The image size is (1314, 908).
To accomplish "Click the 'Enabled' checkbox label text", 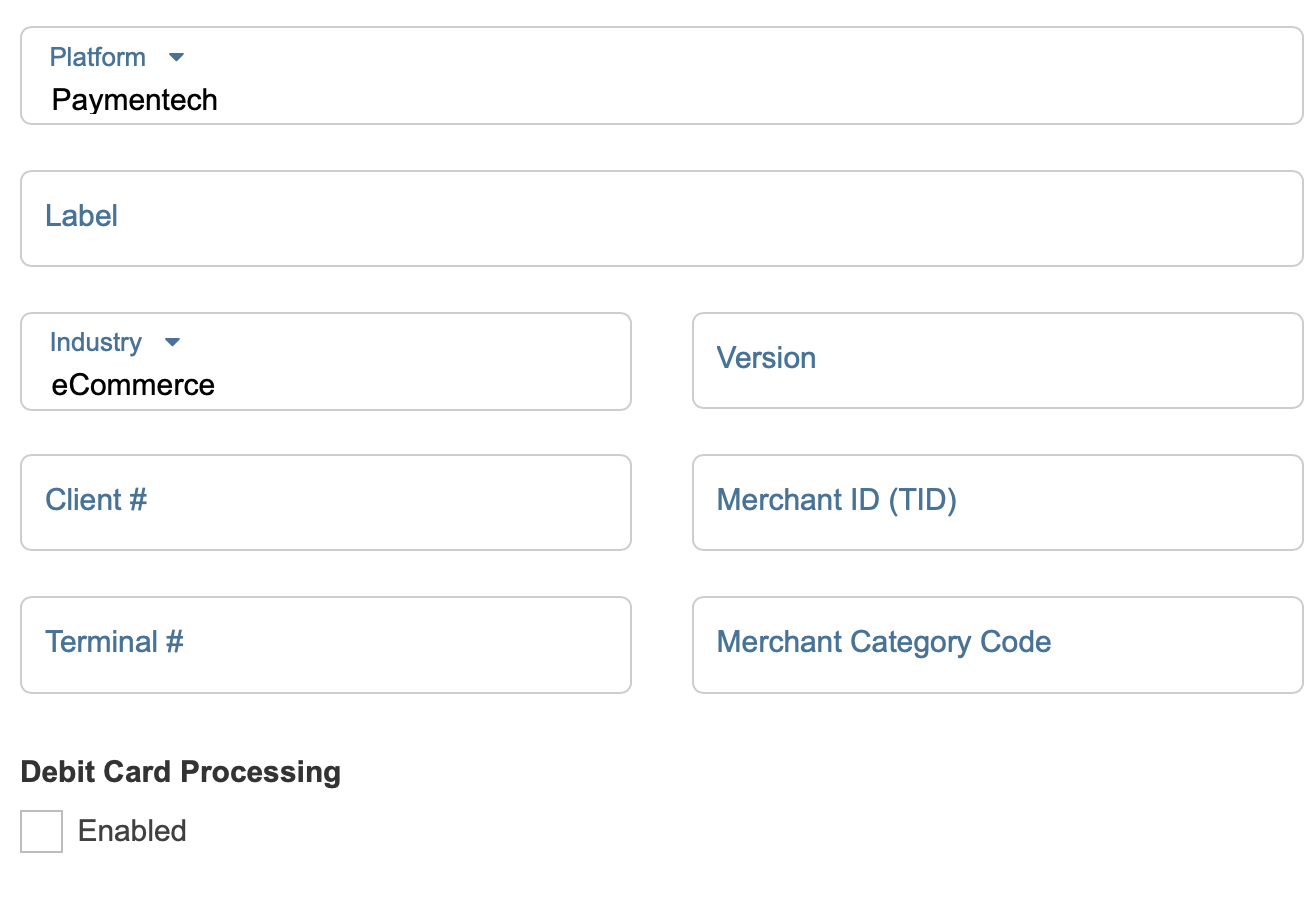I will coord(132,831).
